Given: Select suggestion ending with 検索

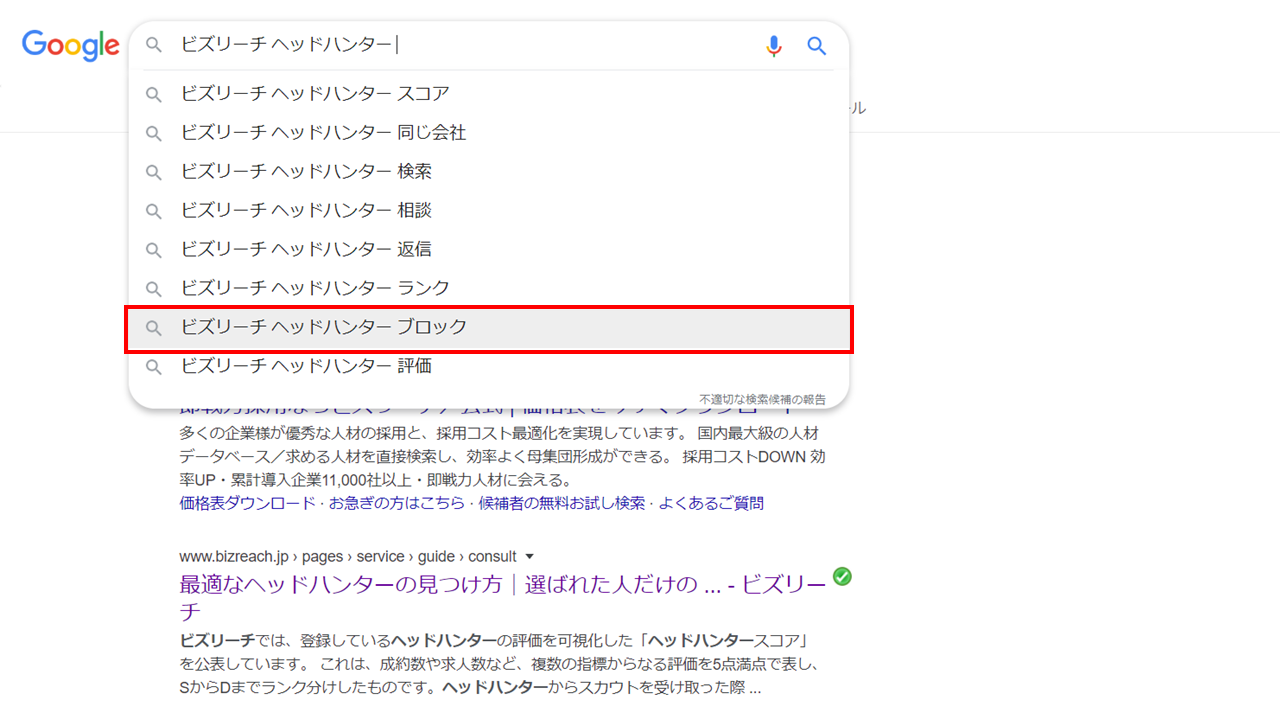Looking at the screenshot, I should point(489,172).
